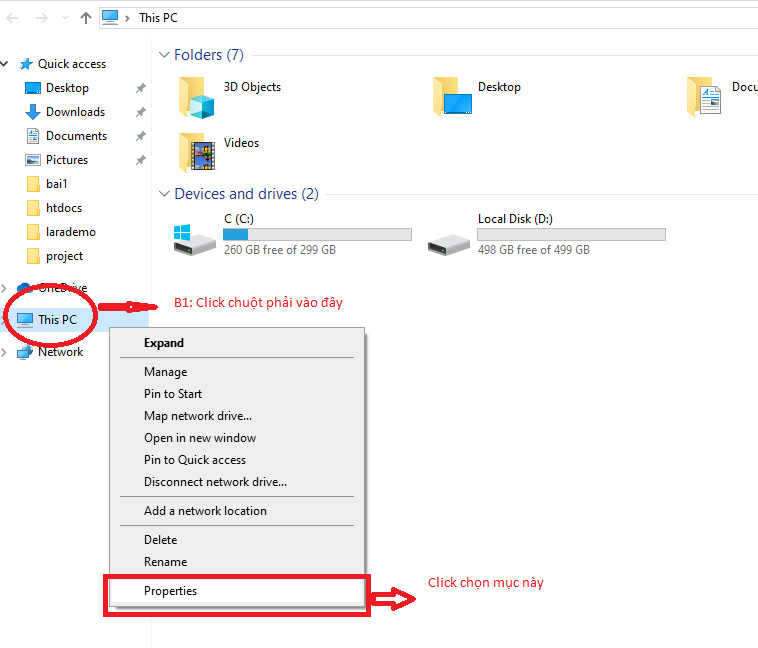The width and height of the screenshot is (758, 648).
Task: Click the Pictures icon in the sidebar
Action: pos(32,160)
